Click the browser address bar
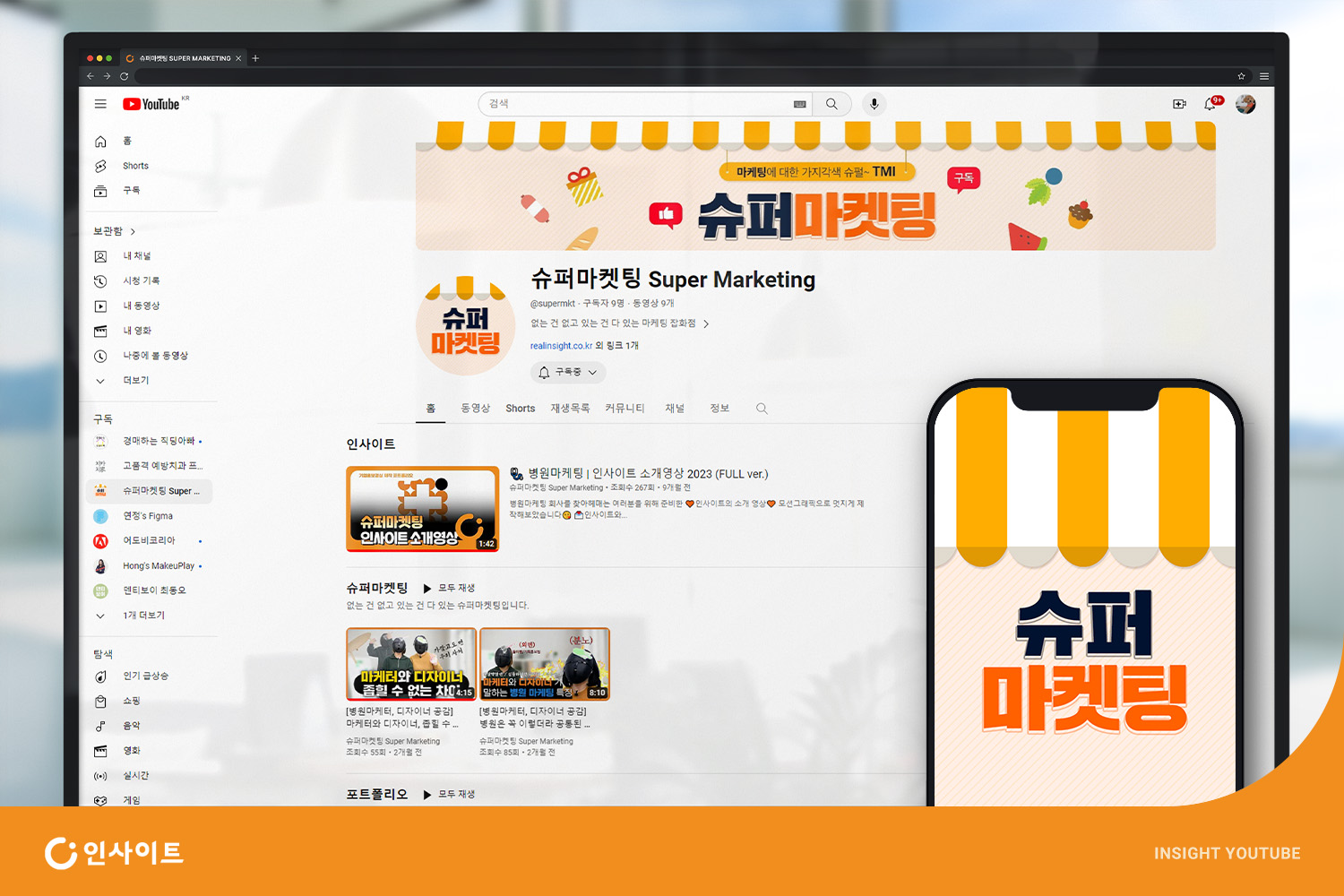The width and height of the screenshot is (1344, 896). [681, 76]
